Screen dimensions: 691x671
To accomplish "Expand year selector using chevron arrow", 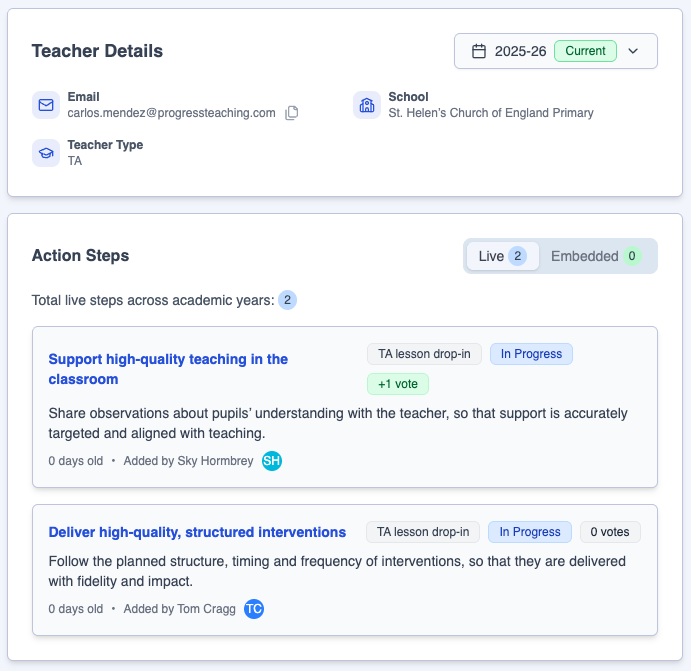I will tap(633, 51).
